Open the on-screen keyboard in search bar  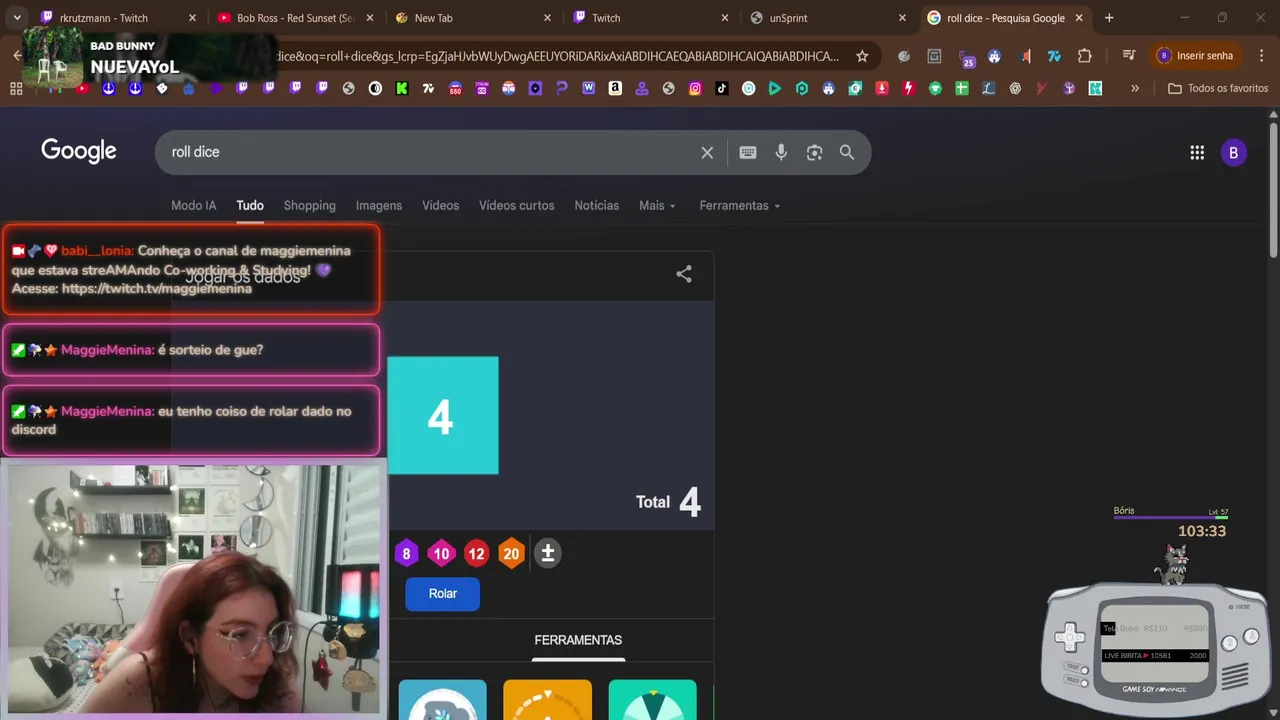(747, 152)
